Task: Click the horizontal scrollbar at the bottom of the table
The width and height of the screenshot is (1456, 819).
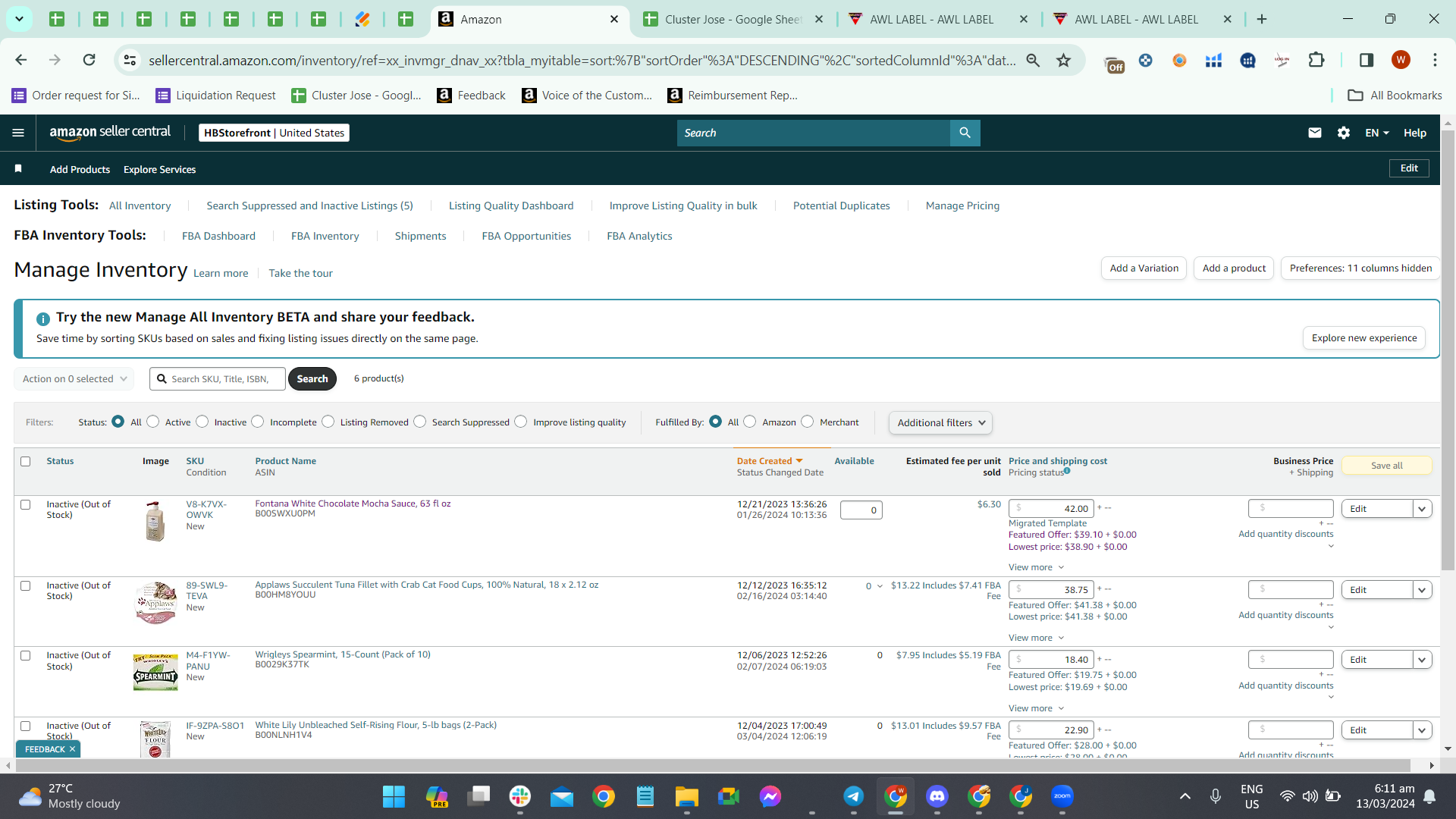Action: (x=711, y=766)
